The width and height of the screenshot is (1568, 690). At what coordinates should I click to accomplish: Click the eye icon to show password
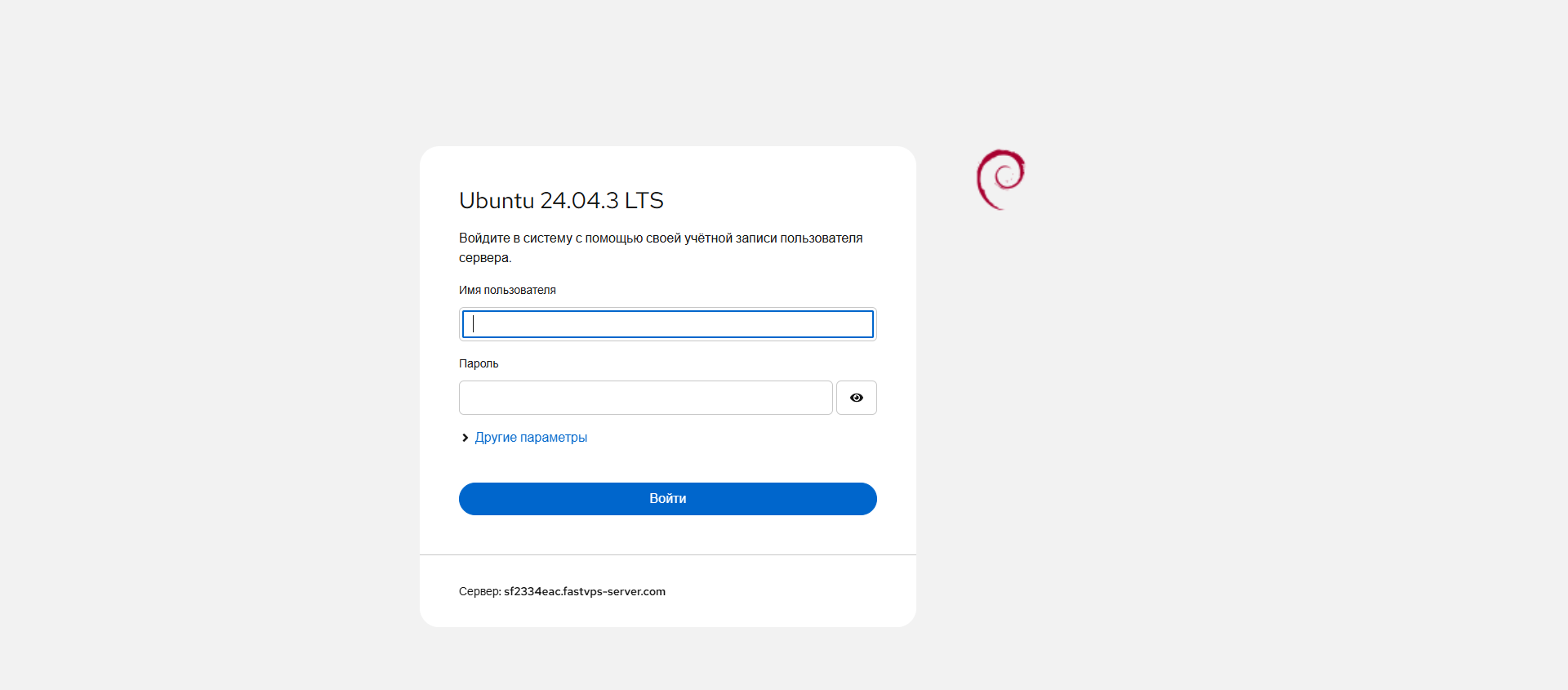tap(856, 398)
